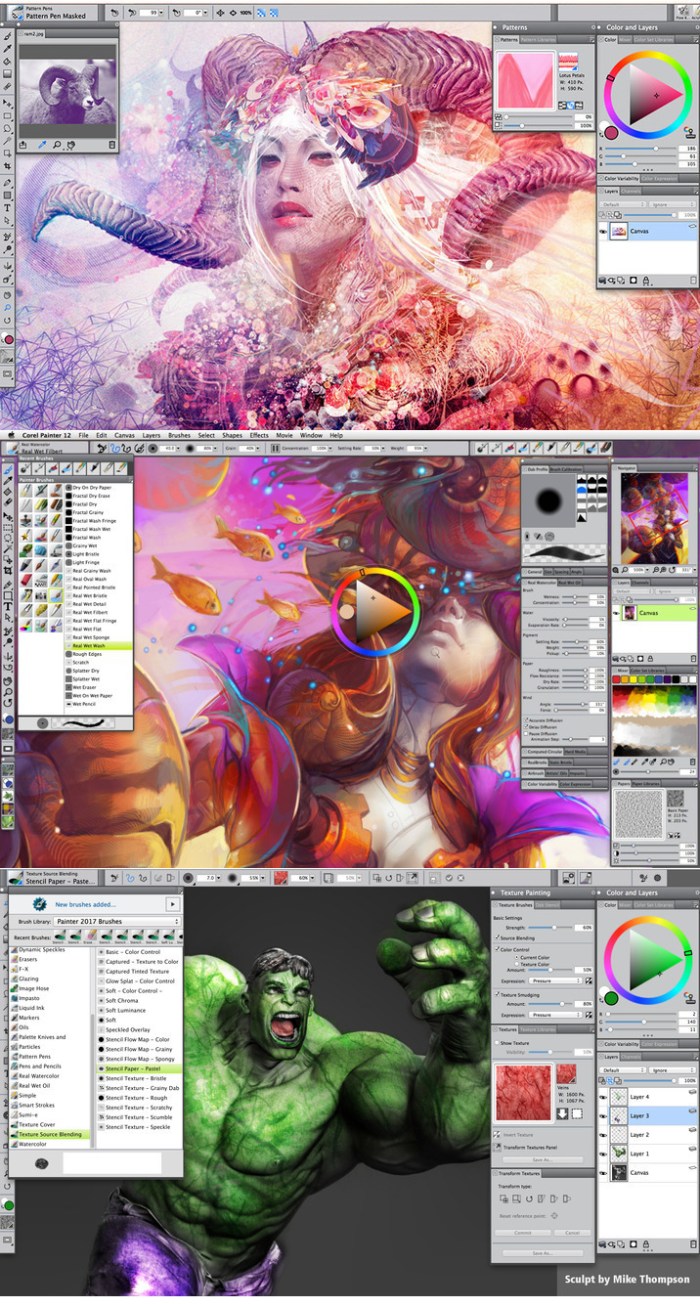
Task: Select Layer 1 in the Layers panel
Action: tap(639, 1153)
